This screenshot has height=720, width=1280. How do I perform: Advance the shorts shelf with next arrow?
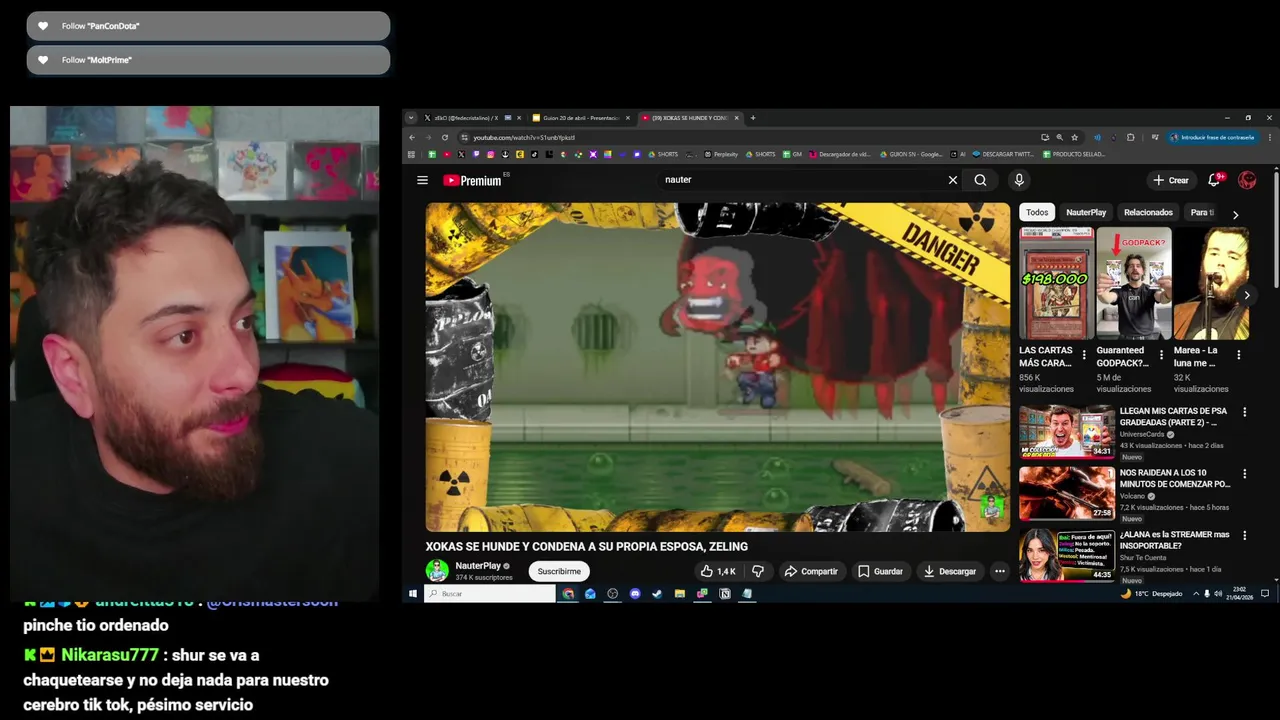tap(1246, 295)
